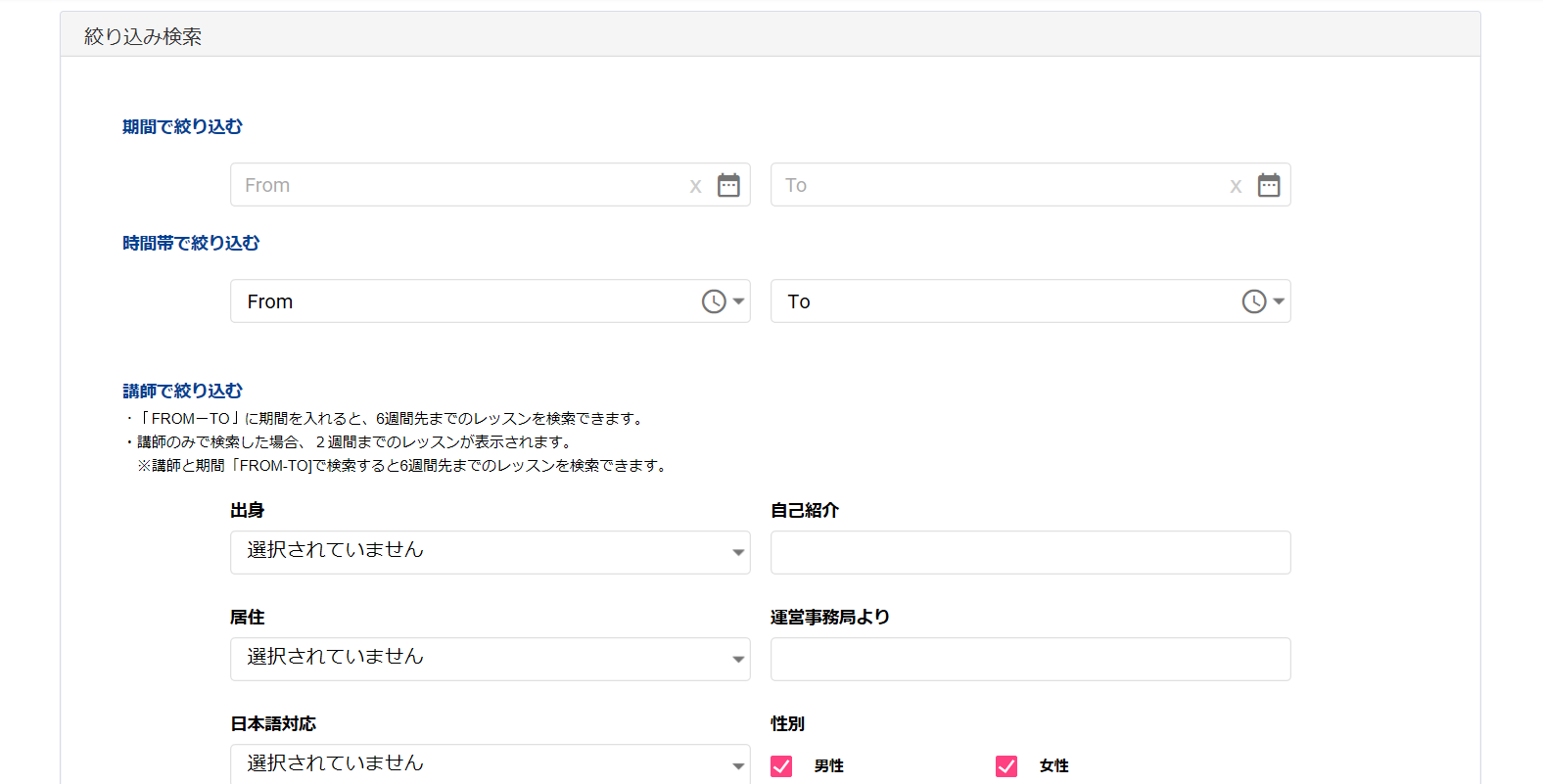Click clock icon in time From field

point(714,301)
